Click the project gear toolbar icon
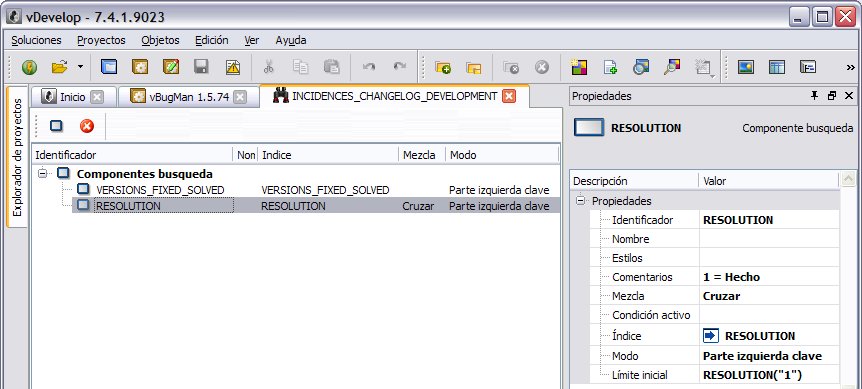This screenshot has width=862, height=389. 140,67
